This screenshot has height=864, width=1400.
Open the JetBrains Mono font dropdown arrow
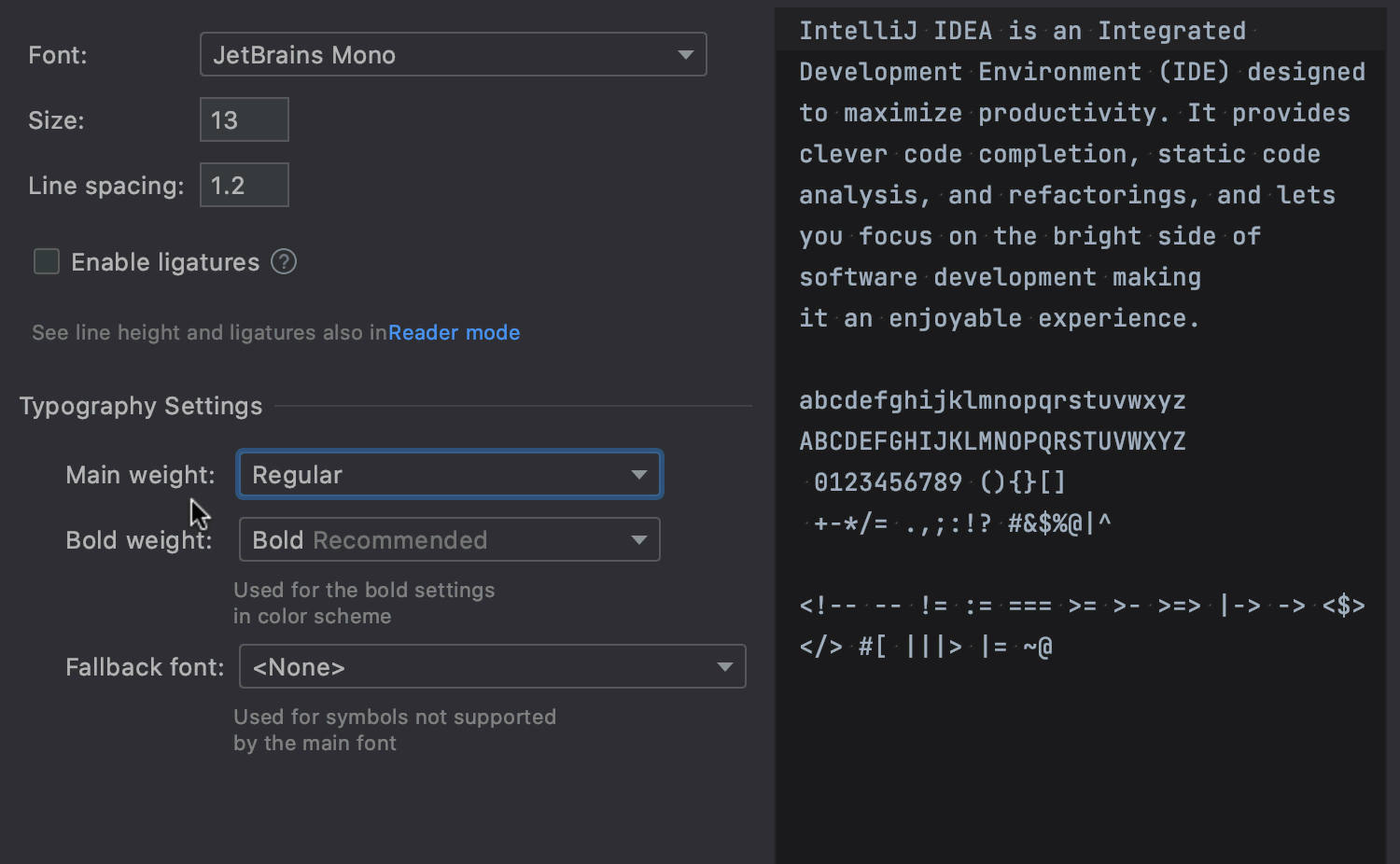[x=684, y=54]
